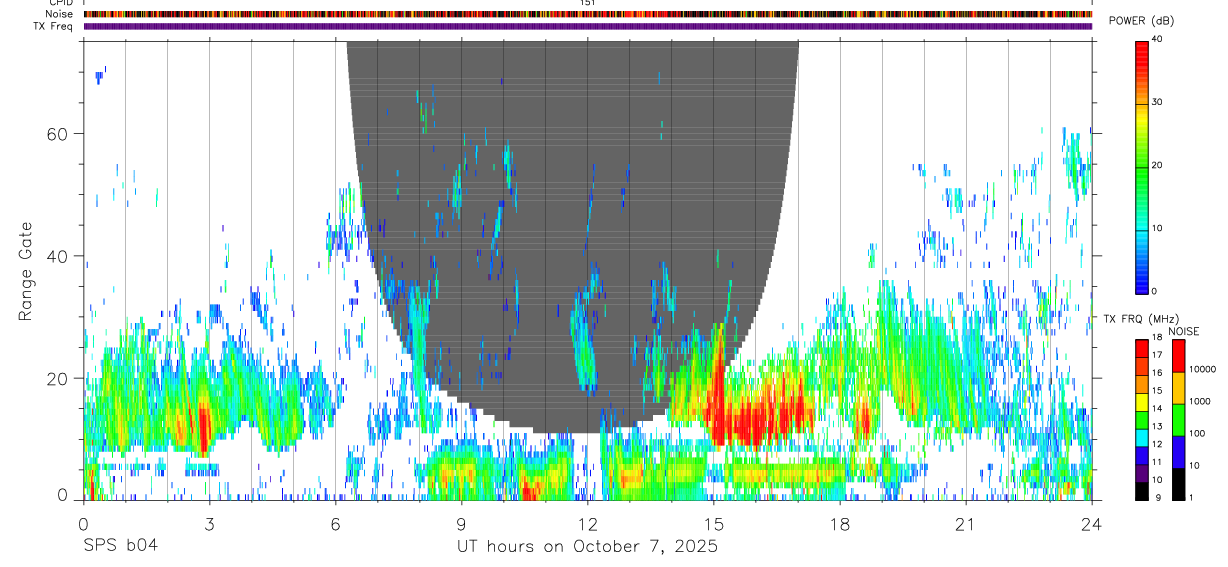Viewport: 1228px width, 567px height.
Task: Click the 14 value in TX FRQ legend
Action: tap(1156, 409)
